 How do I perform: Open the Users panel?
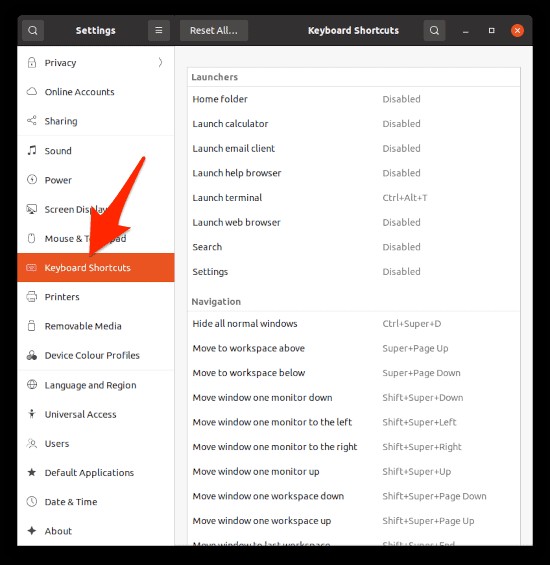[x=96, y=443]
